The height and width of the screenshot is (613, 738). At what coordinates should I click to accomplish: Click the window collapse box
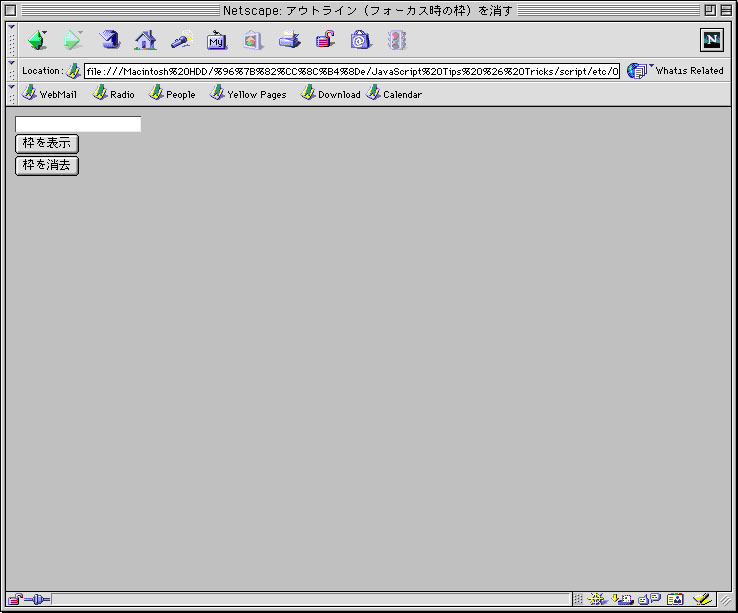tap(726, 10)
